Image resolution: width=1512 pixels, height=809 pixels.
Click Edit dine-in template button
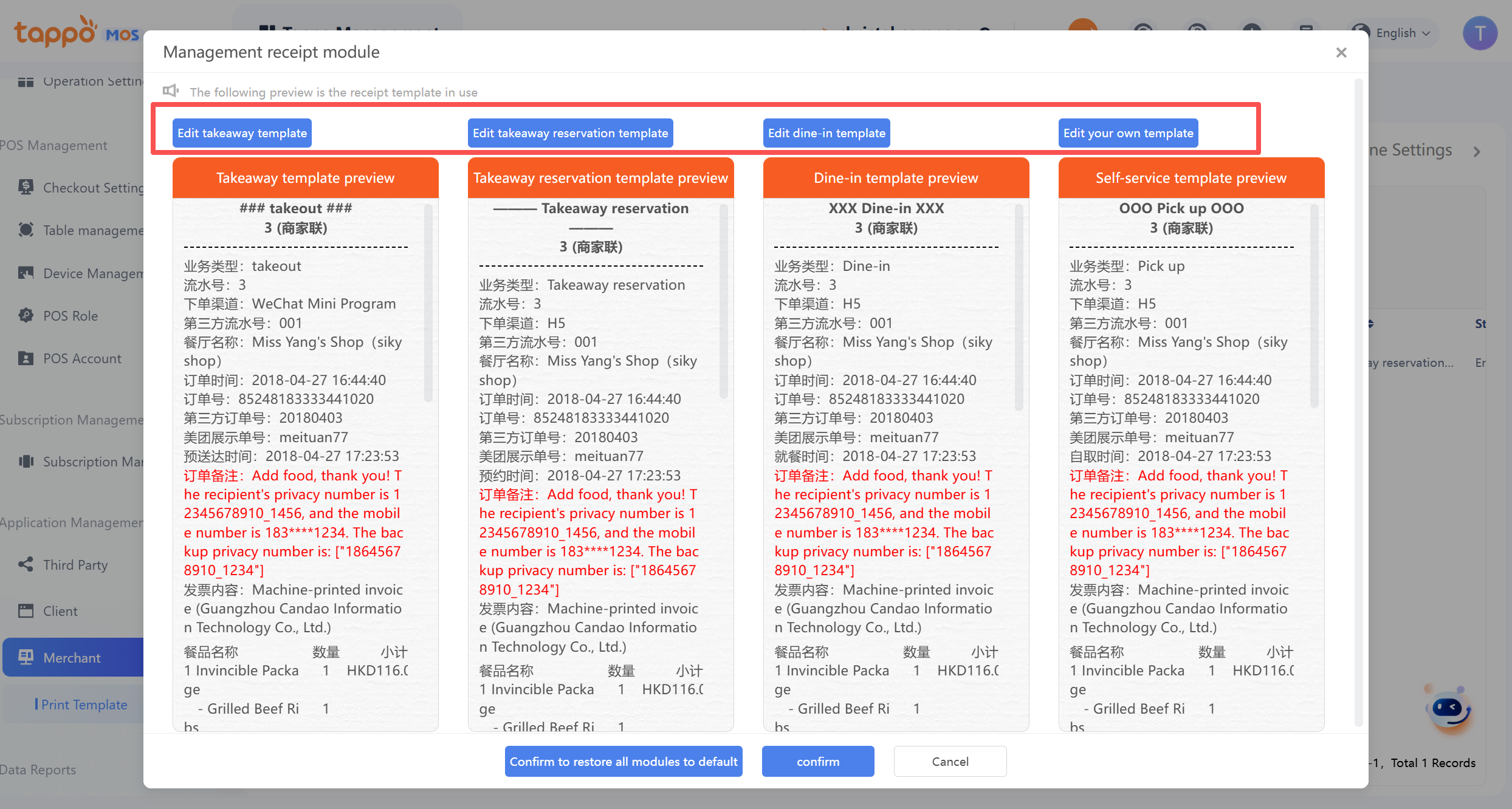[826, 133]
